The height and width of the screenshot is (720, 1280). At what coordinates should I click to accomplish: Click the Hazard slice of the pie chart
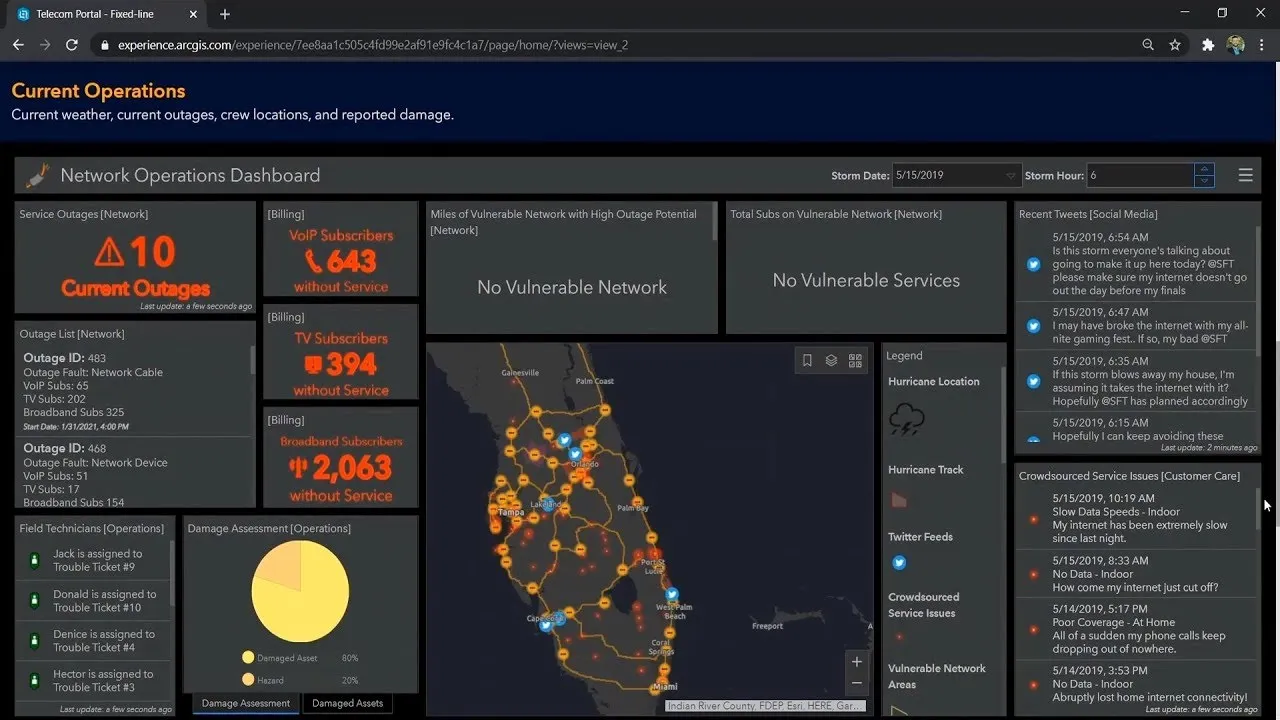281,567
